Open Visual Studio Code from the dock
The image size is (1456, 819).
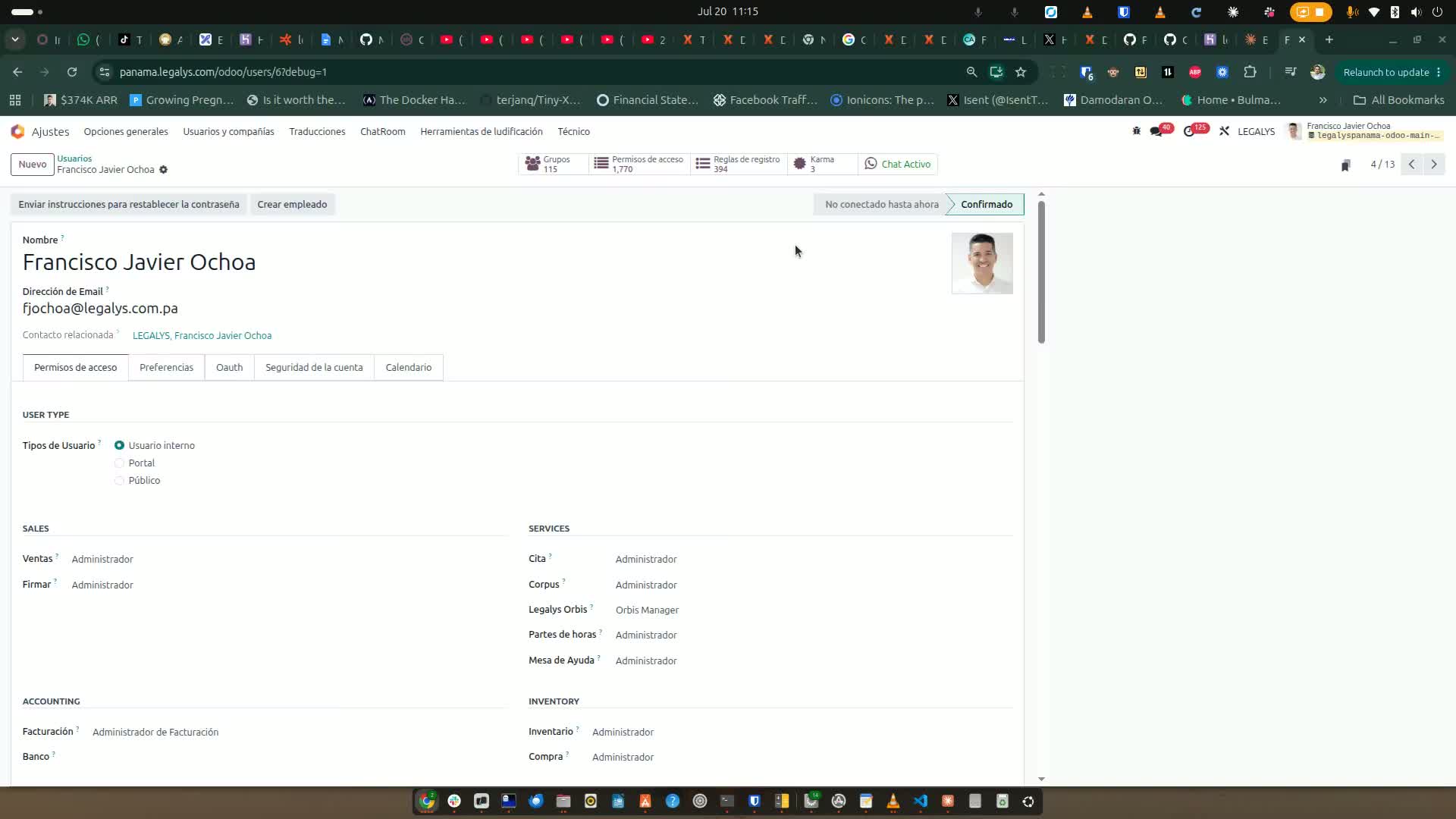click(x=920, y=801)
